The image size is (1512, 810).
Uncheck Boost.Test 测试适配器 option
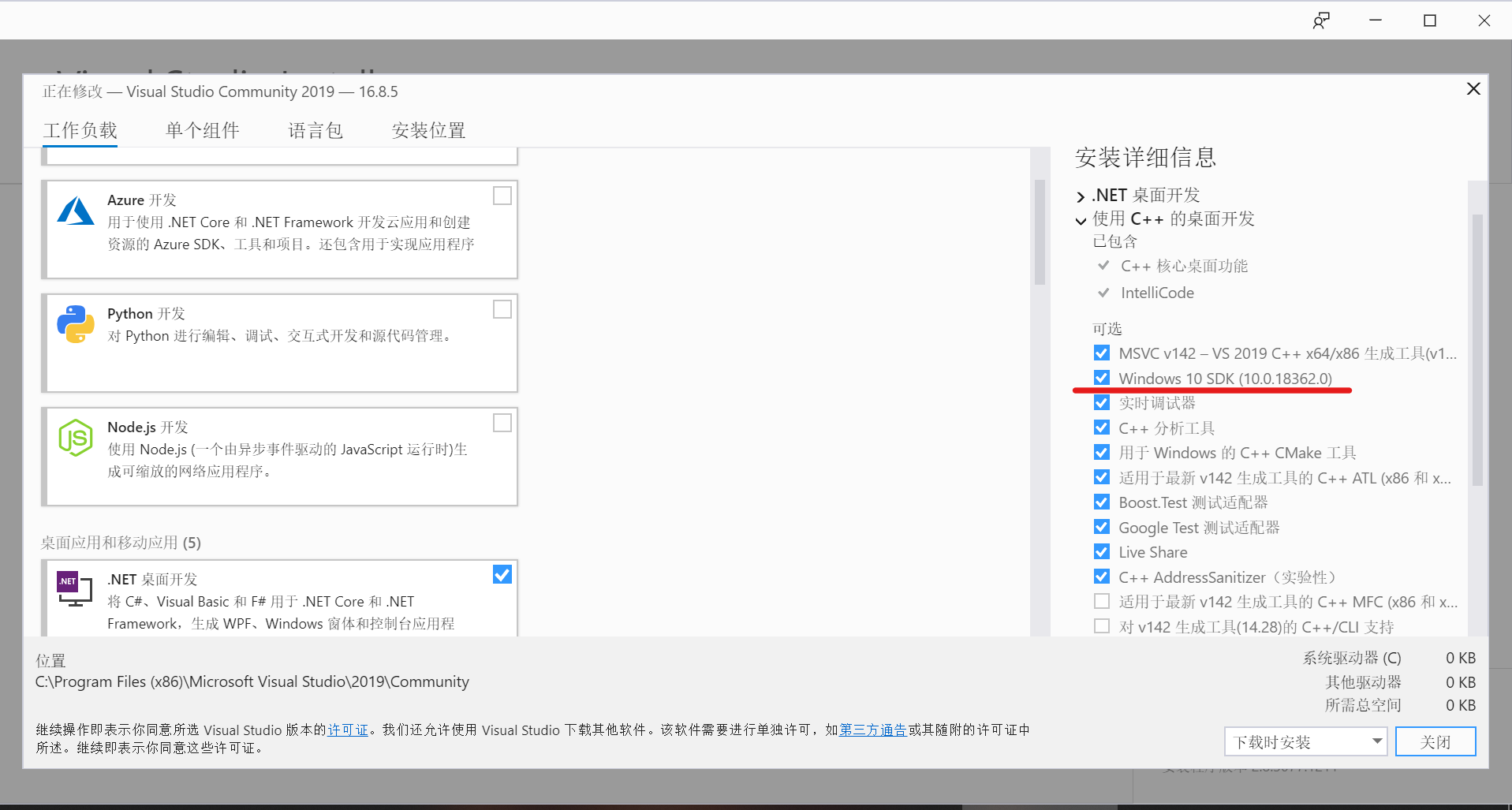[x=1102, y=502]
